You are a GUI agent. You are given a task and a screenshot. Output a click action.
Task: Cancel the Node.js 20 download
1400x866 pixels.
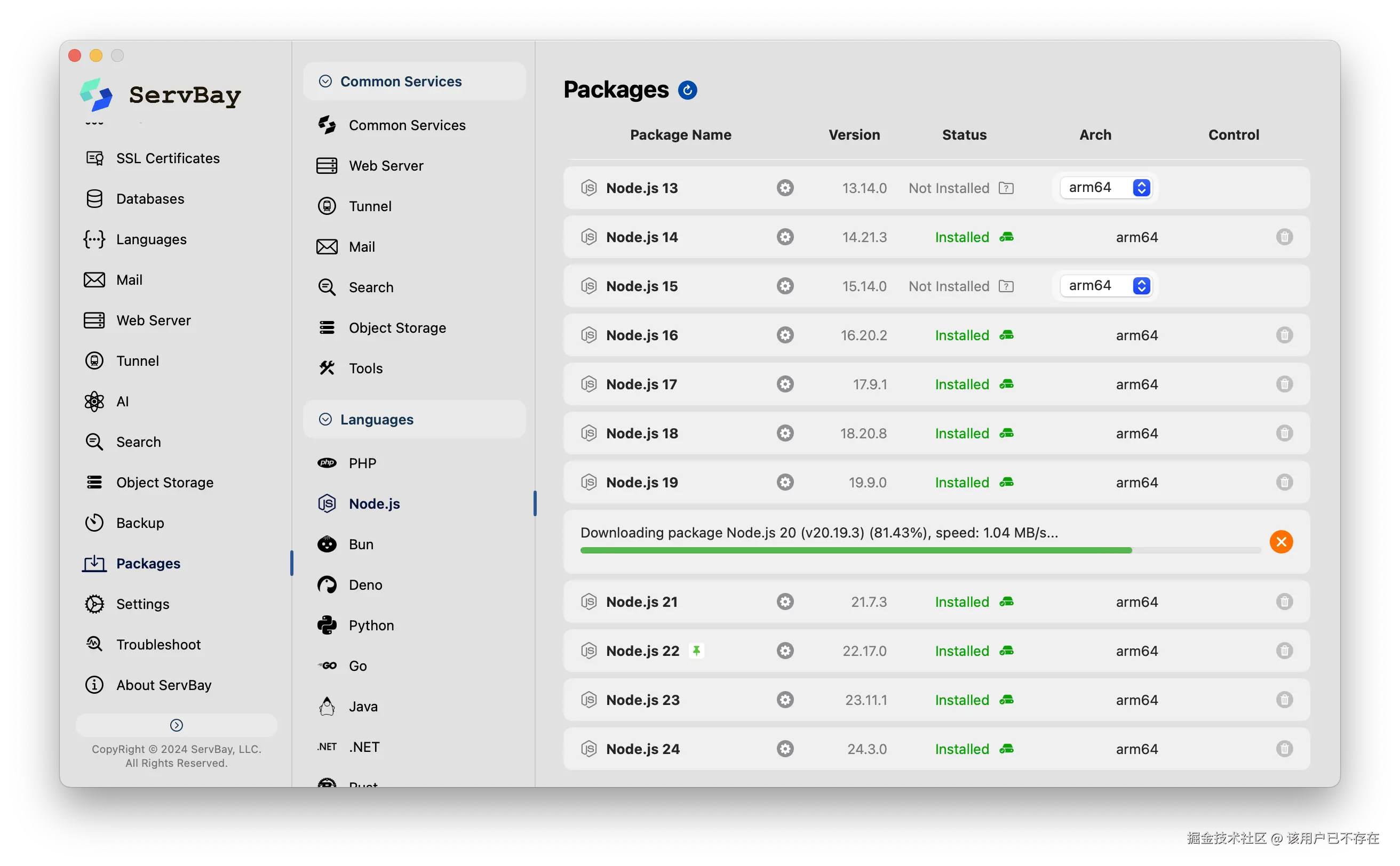(1281, 542)
